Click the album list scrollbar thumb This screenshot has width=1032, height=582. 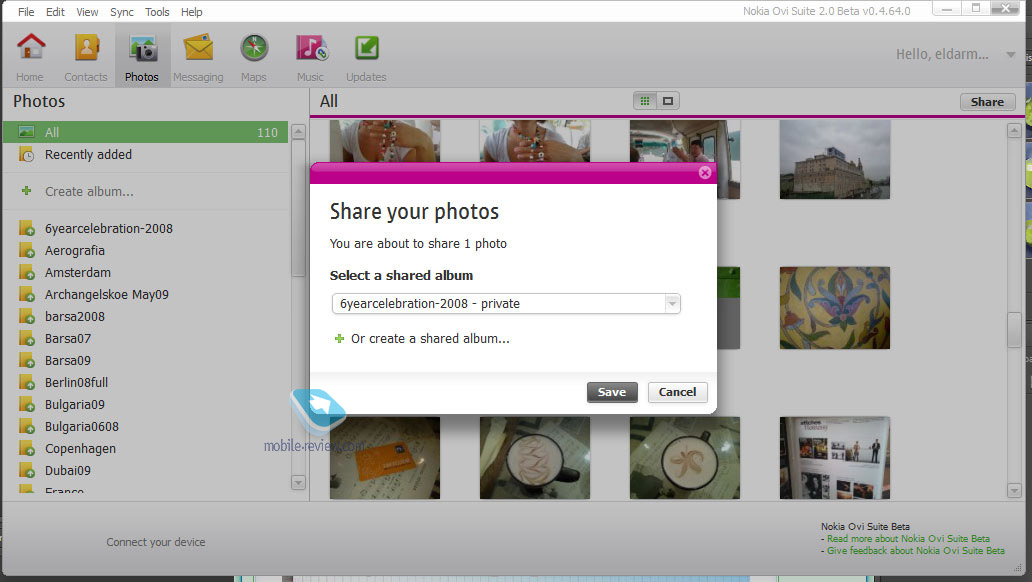[298, 209]
